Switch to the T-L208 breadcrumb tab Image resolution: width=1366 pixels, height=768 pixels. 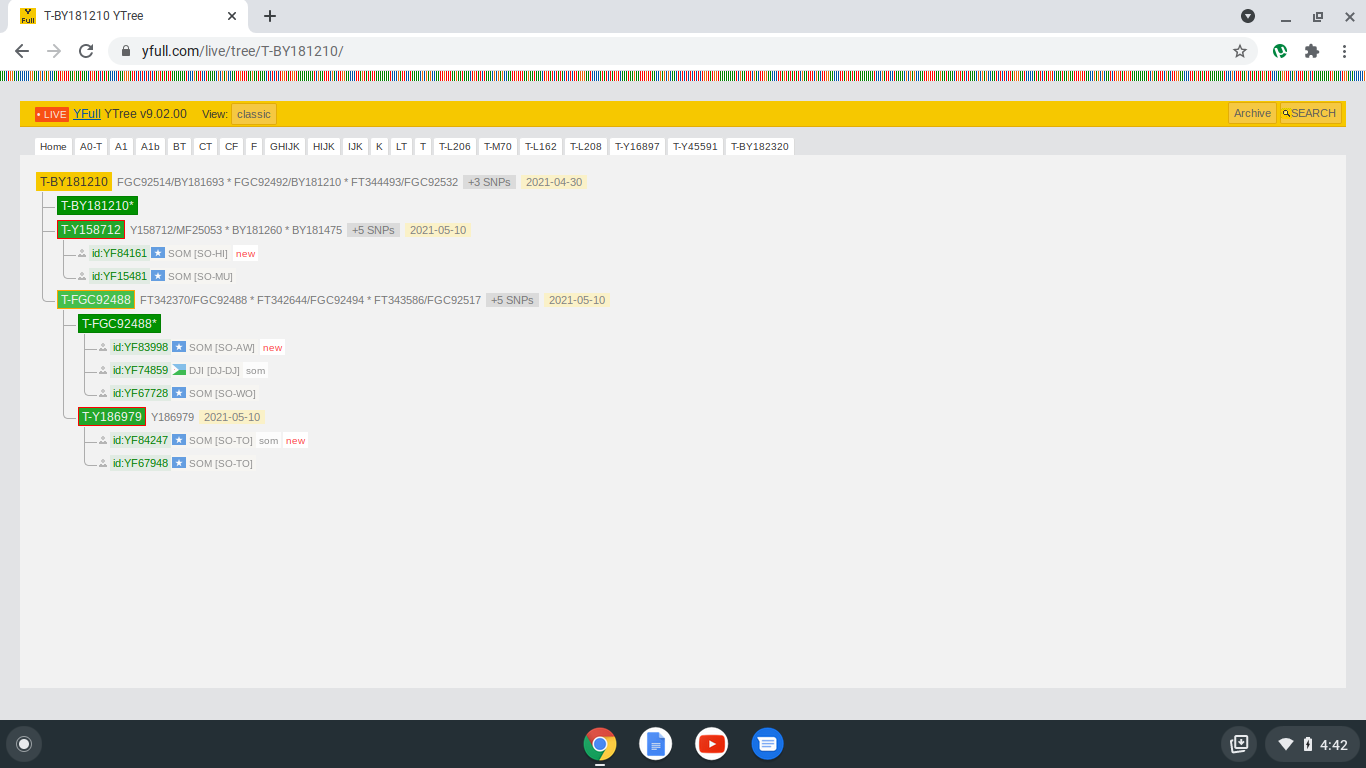586,146
